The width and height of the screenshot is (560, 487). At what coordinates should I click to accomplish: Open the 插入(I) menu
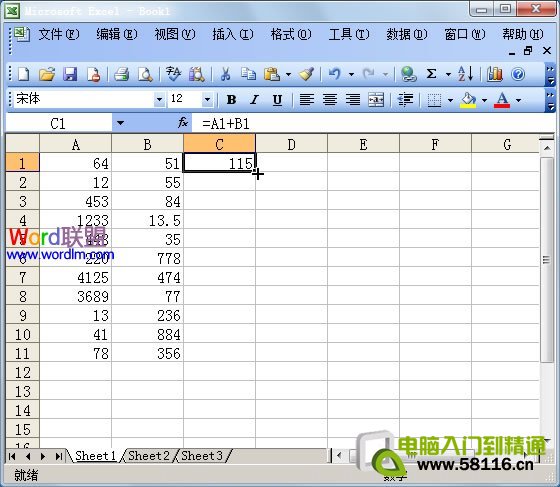233,35
